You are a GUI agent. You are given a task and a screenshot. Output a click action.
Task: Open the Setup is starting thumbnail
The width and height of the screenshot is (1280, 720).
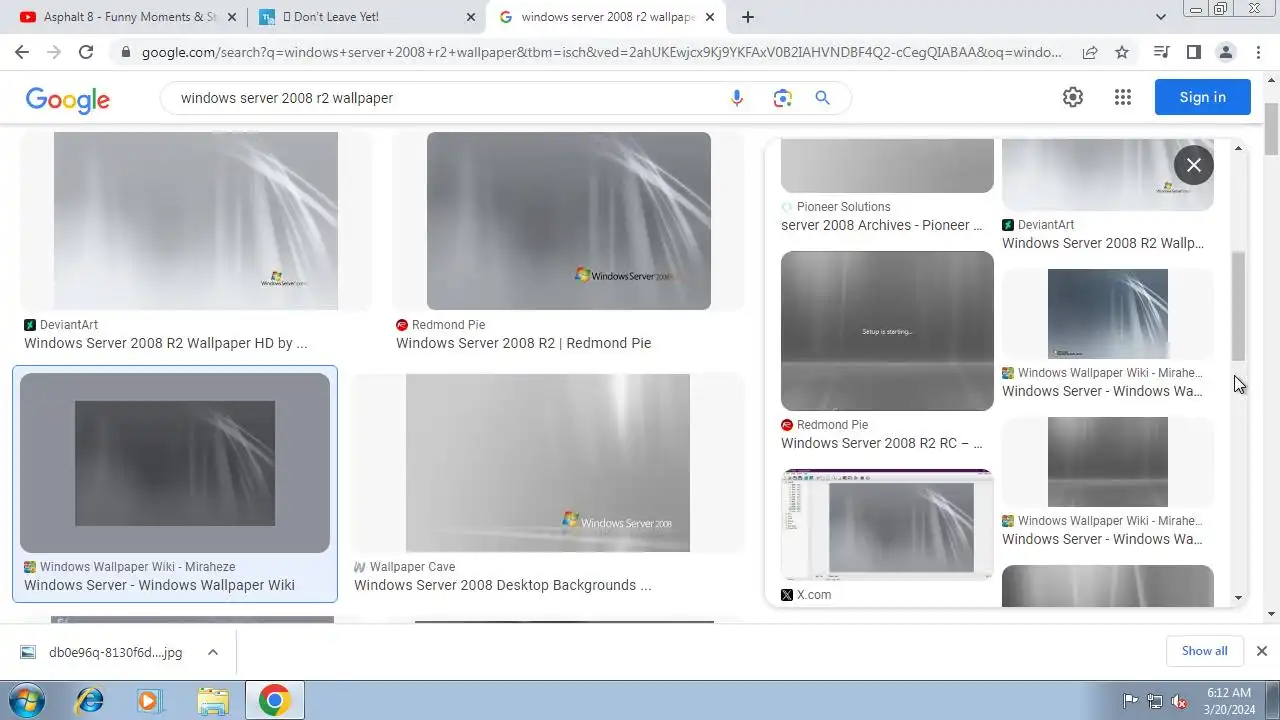click(887, 330)
